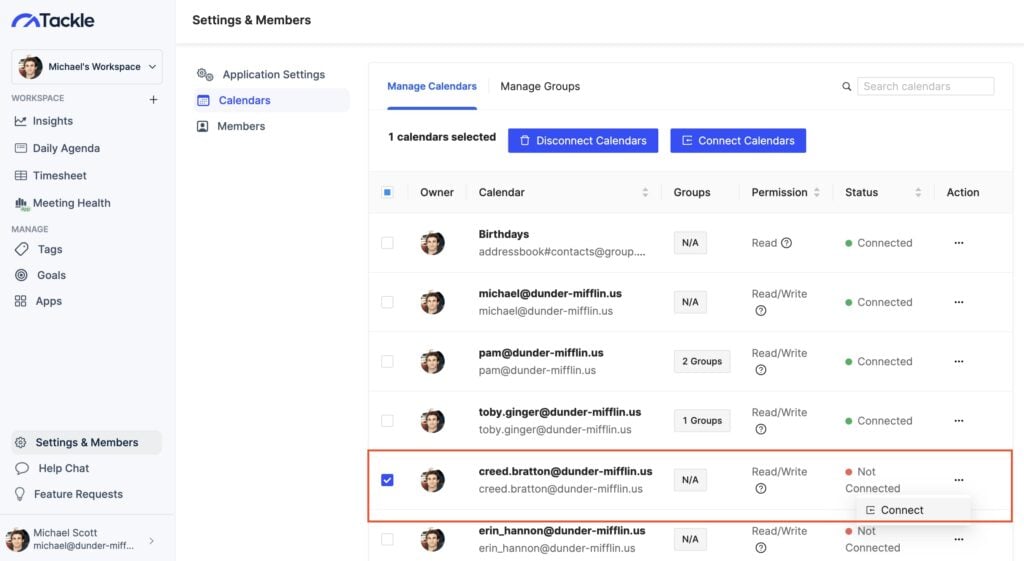Image resolution: width=1024 pixels, height=561 pixels.
Task: Toggle the select-all calendars checkbox
Action: point(387,192)
